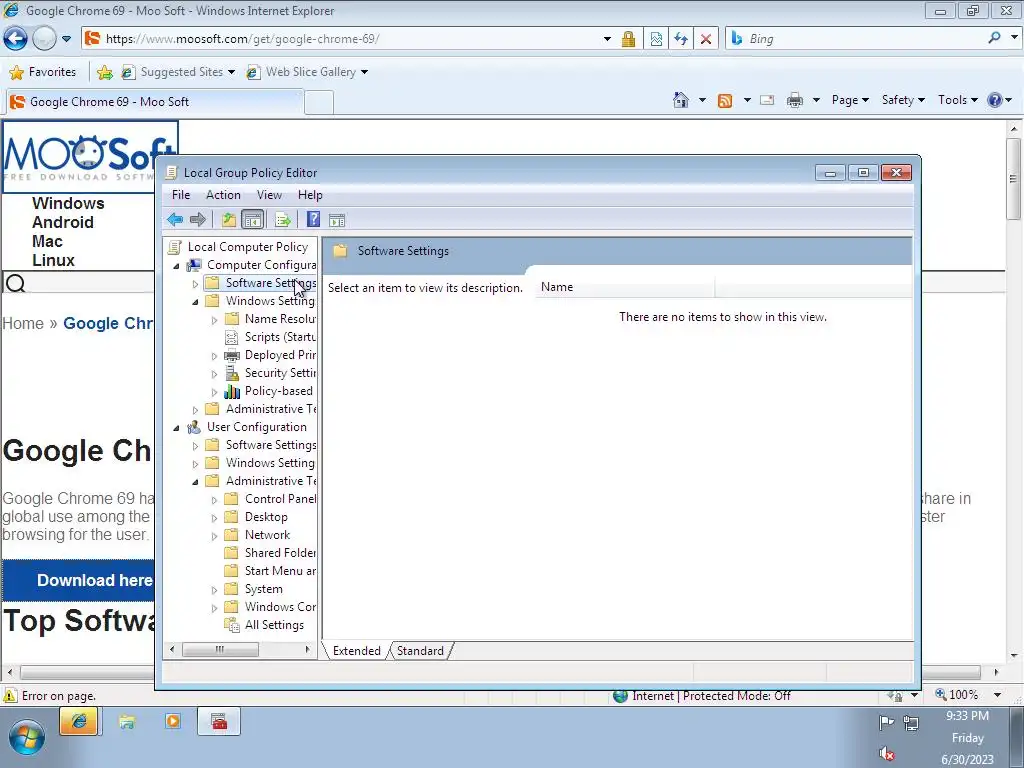Click Internet Explorer Back button
The height and width of the screenshot is (768, 1024).
pyautogui.click(x=16, y=39)
